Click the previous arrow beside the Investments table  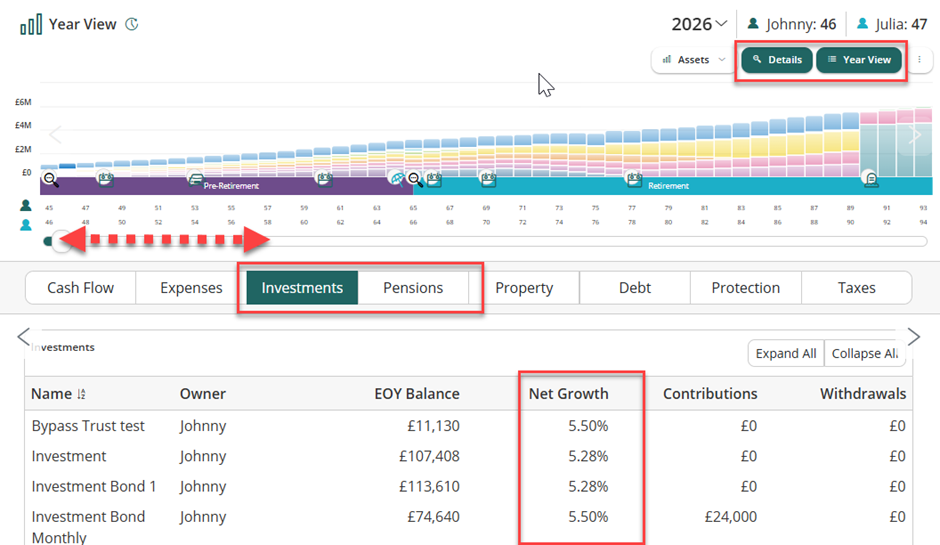[24, 336]
